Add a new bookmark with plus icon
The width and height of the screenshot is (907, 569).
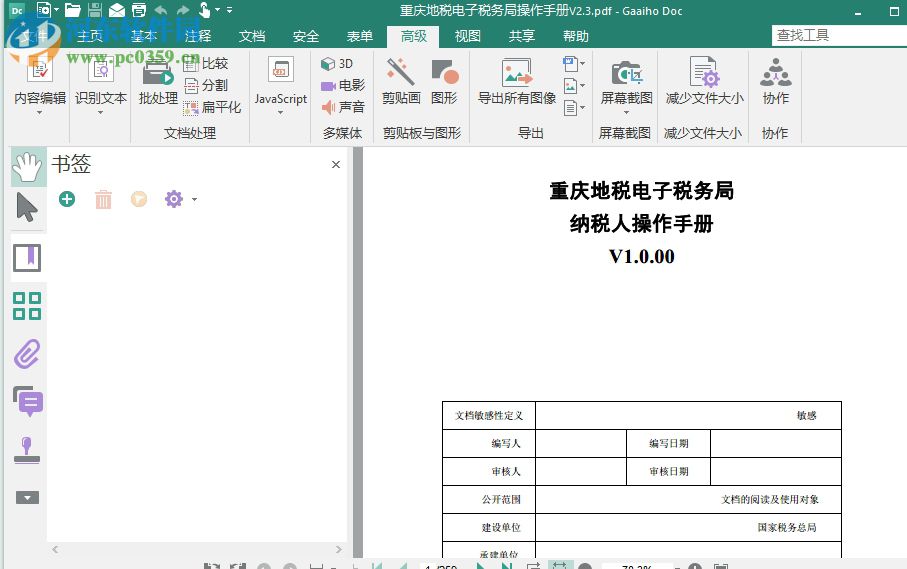(67, 199)
